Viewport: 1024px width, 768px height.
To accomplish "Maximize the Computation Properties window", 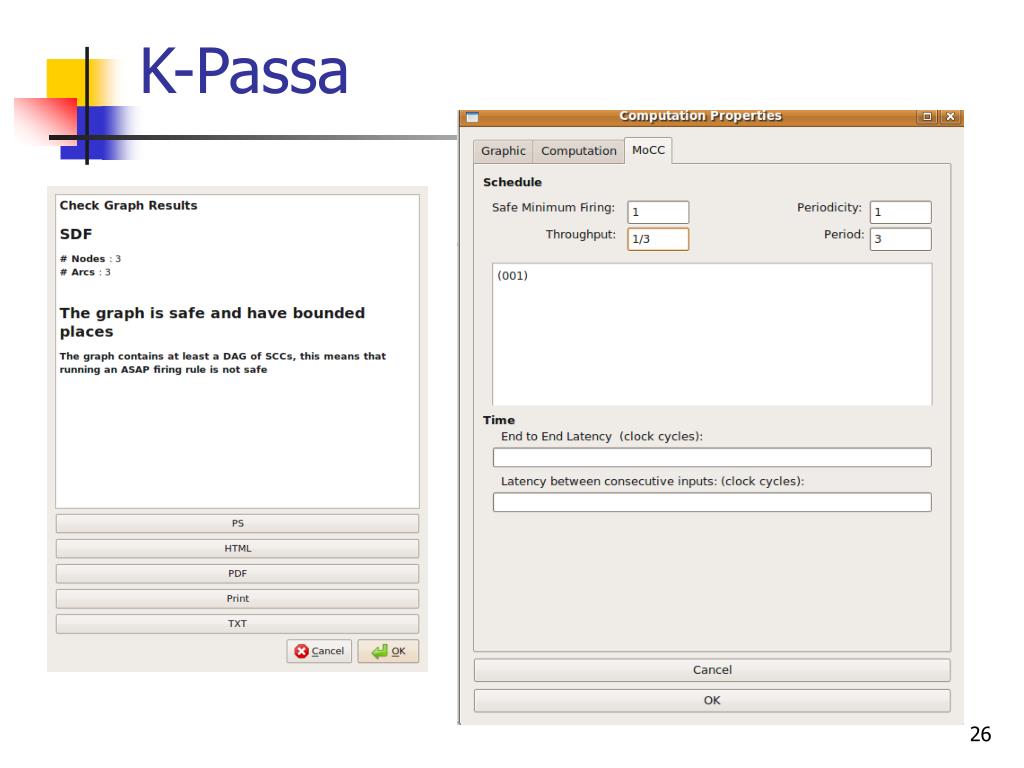I will click(x=927, y=117).
